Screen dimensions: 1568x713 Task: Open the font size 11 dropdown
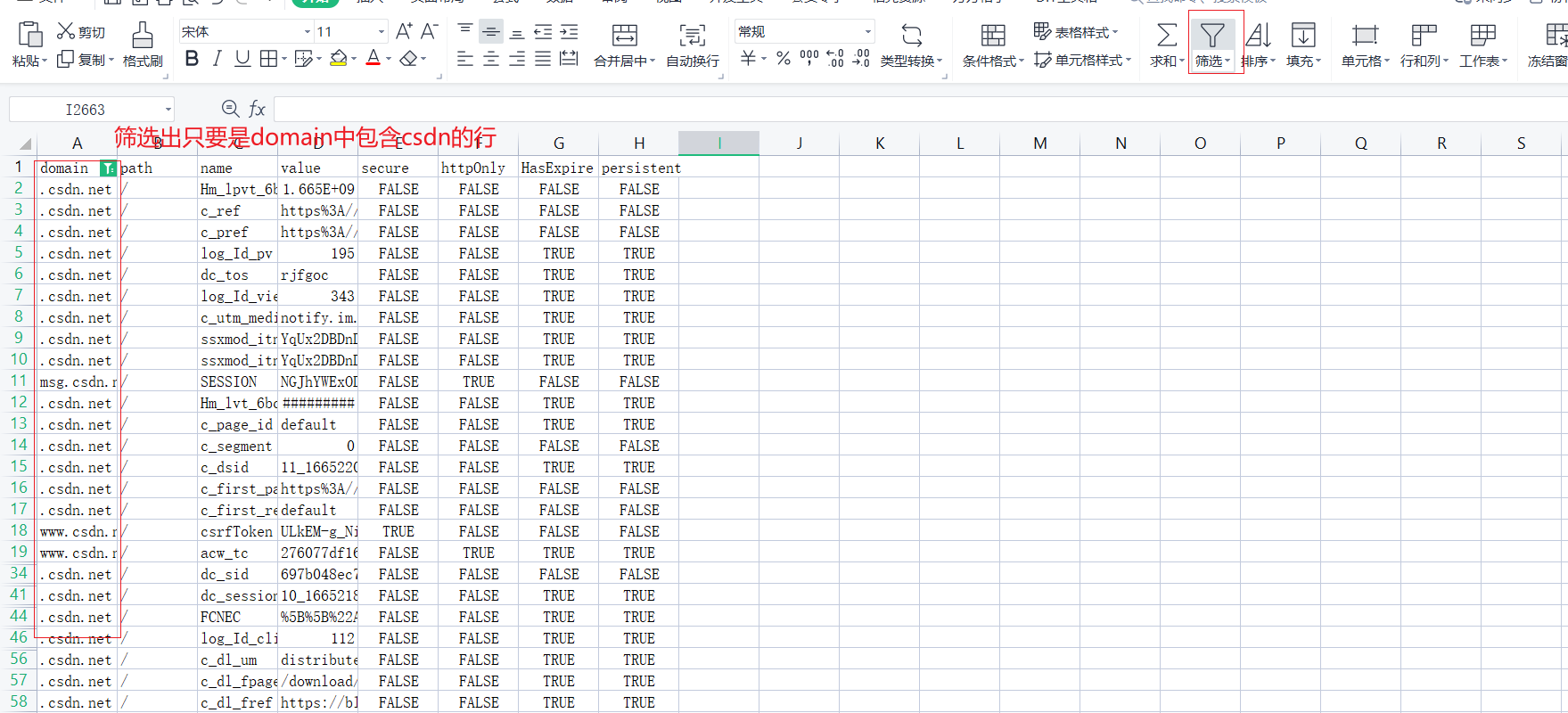[x=382, y=32]
